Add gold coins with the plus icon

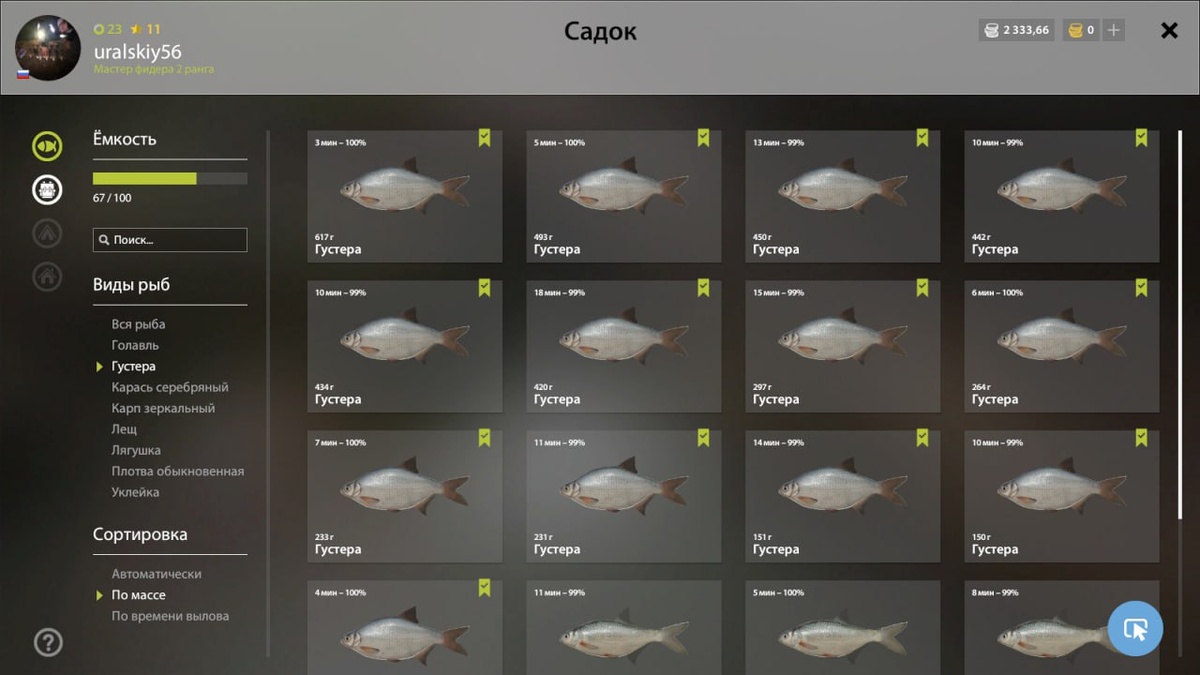[1113, 30]
